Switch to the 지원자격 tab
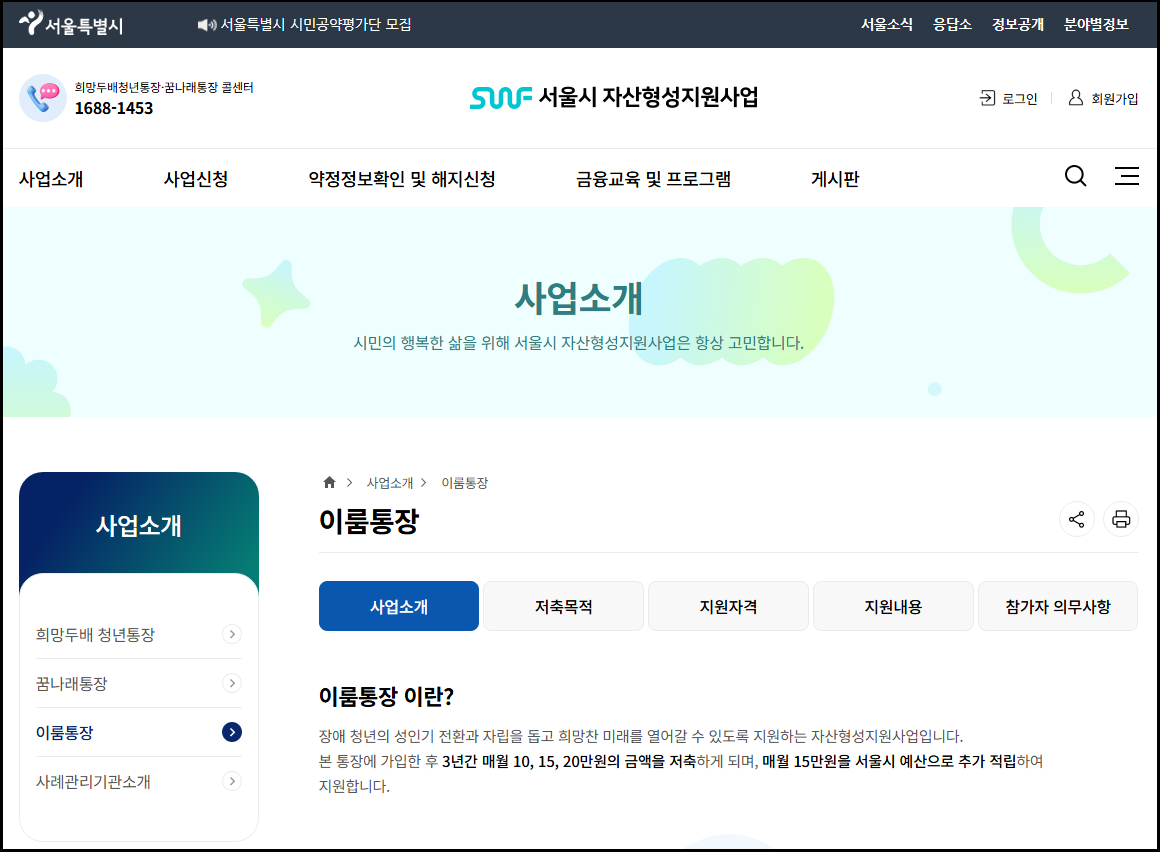 [x=729, y=606]
